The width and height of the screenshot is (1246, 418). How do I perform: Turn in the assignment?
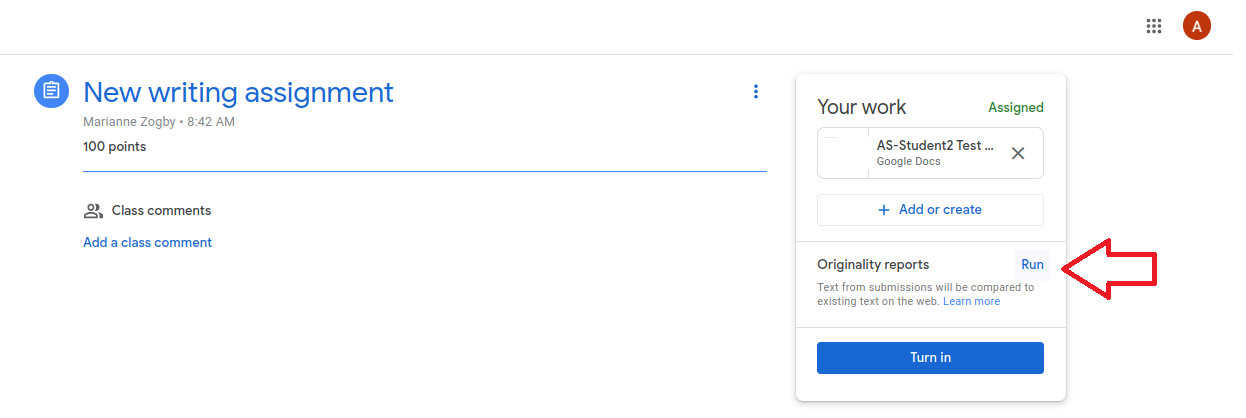click(x=930, y=358)
